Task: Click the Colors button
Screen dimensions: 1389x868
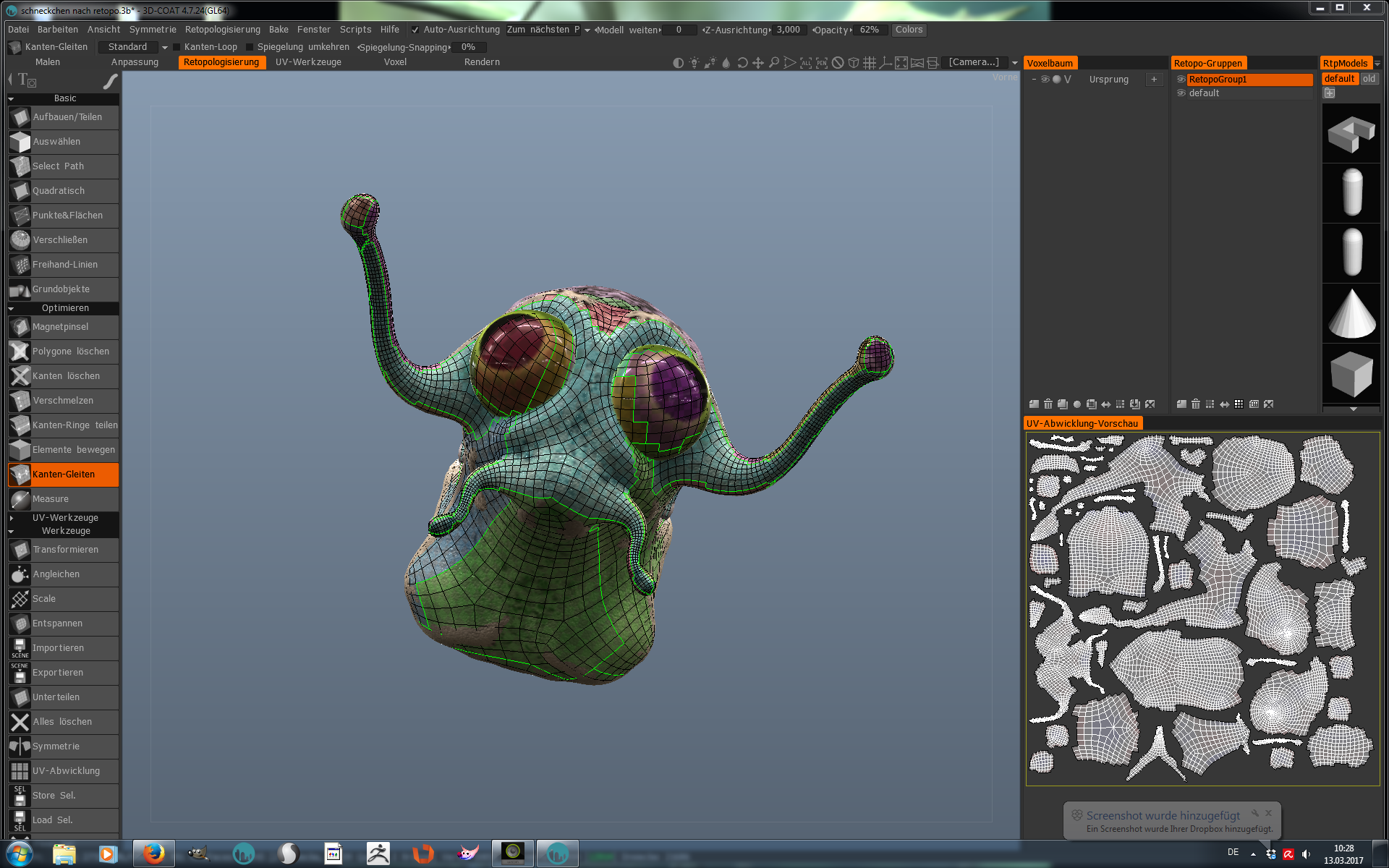Action: tap(909, 30)
